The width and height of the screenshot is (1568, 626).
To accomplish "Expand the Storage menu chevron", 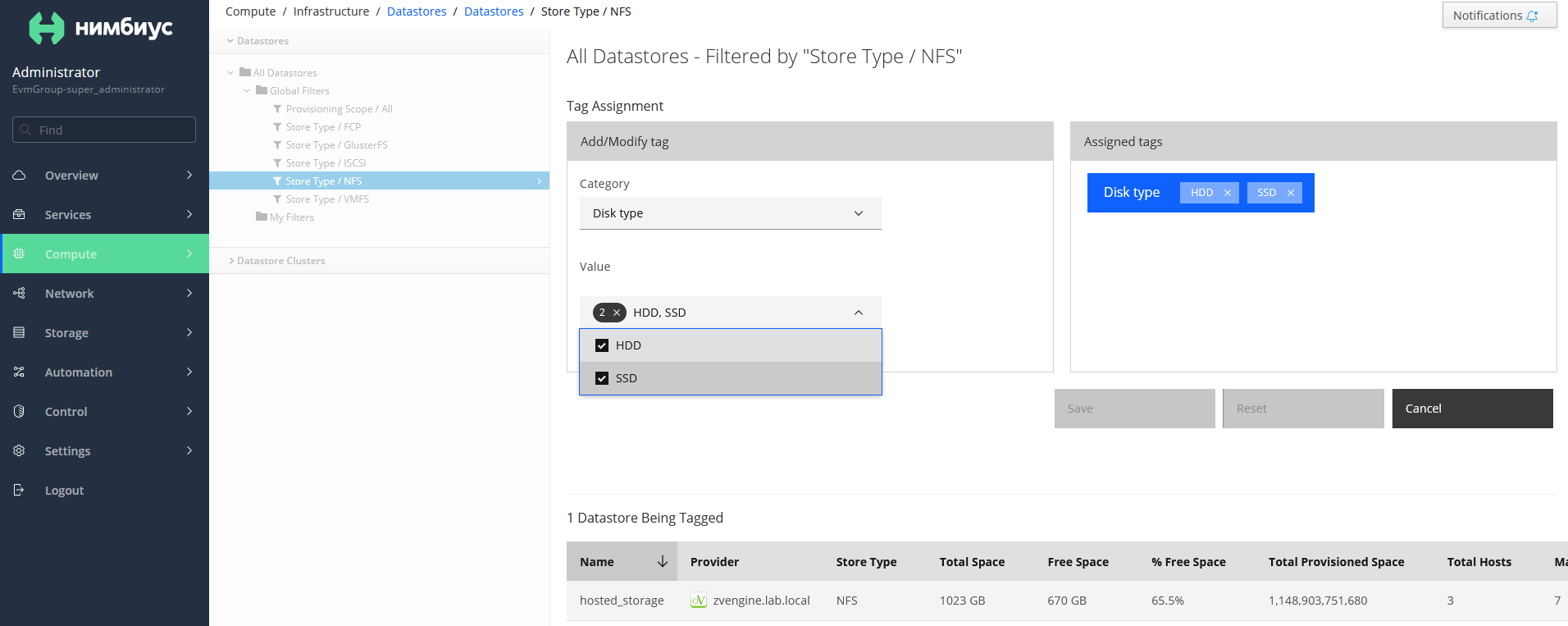I will click(x=189, y=332).
